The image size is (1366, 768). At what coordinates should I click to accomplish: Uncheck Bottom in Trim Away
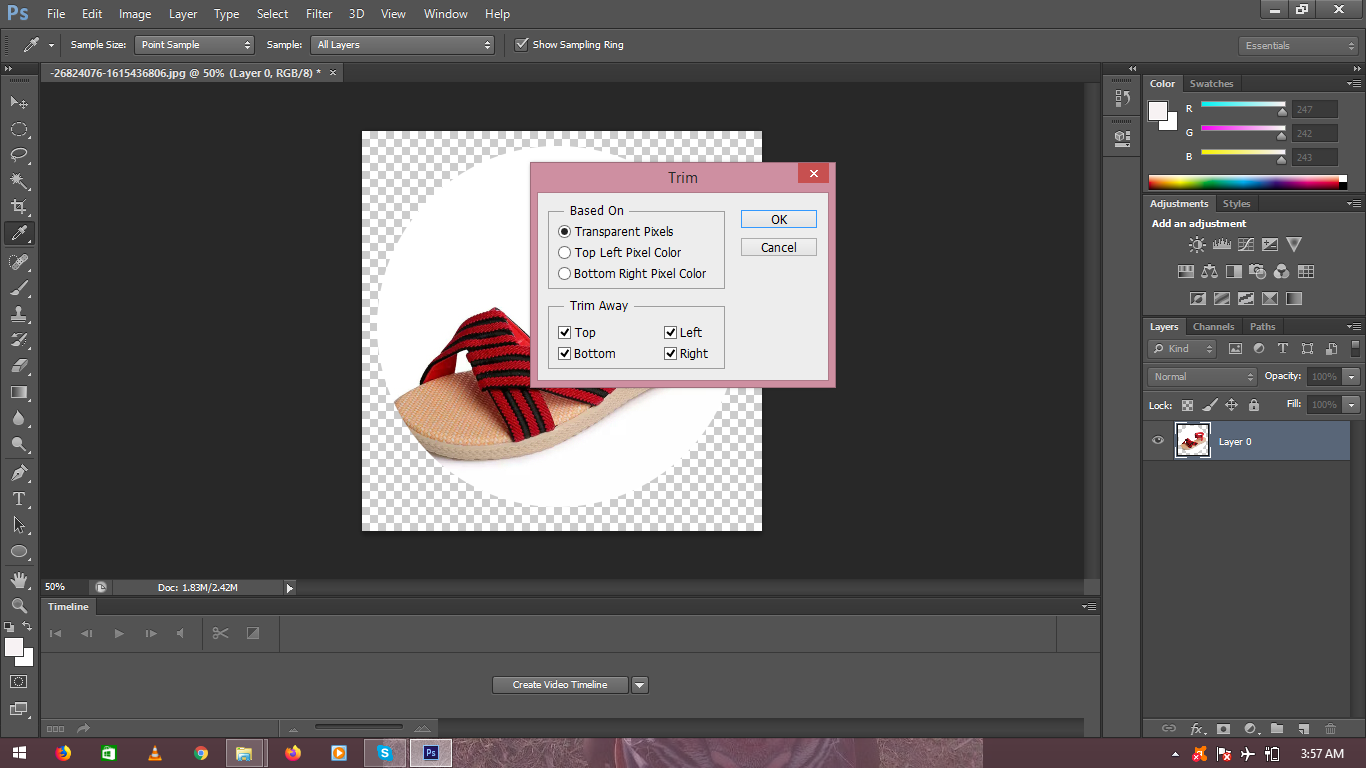564,353
